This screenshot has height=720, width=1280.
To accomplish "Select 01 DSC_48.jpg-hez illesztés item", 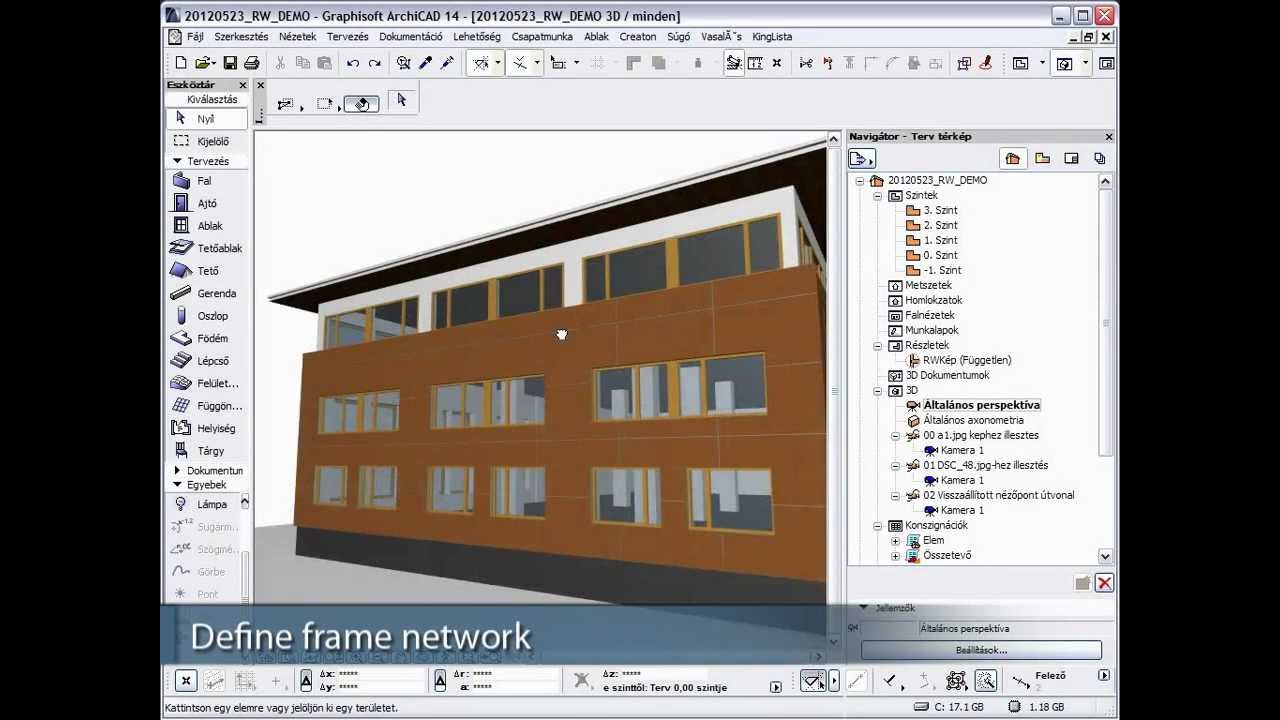I will click(x=985, y=466).
